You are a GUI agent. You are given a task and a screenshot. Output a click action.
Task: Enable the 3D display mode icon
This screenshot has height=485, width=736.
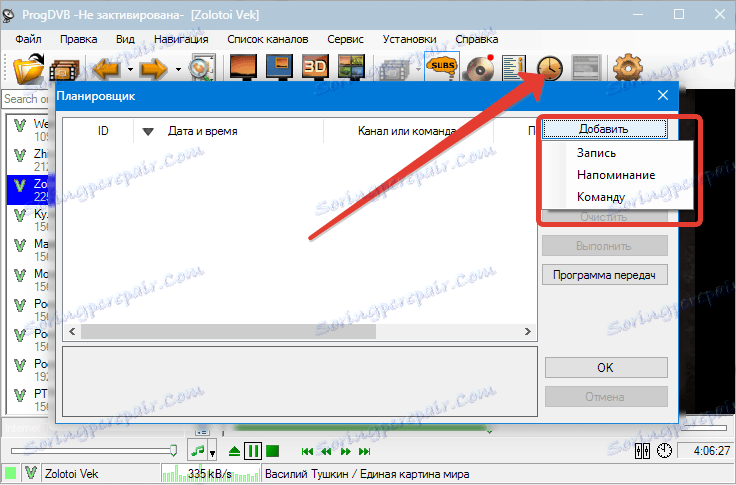pyautogui.click(x=315, y=68)
